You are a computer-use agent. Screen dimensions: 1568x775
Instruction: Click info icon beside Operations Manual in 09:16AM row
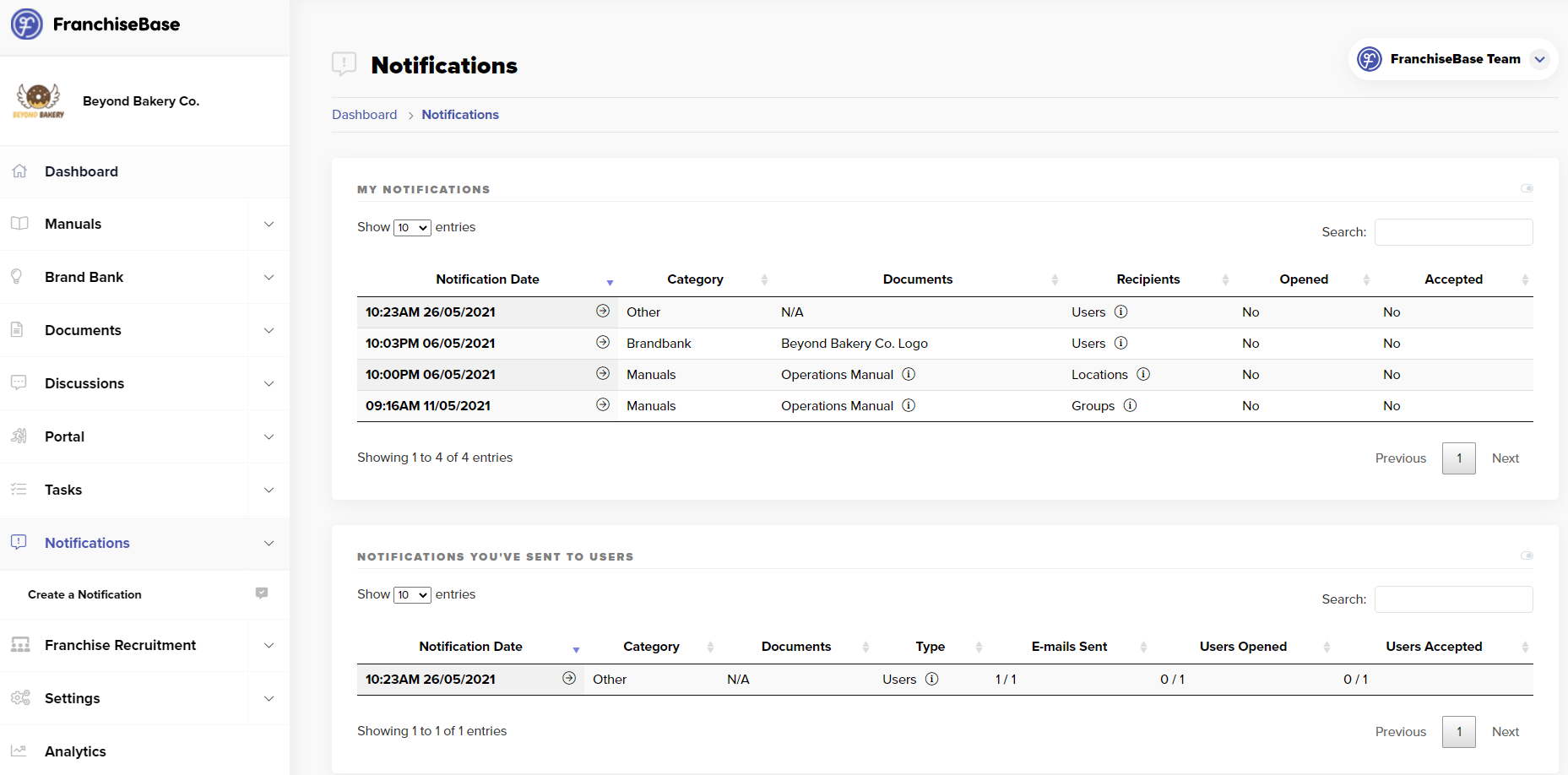coord(909,405)
